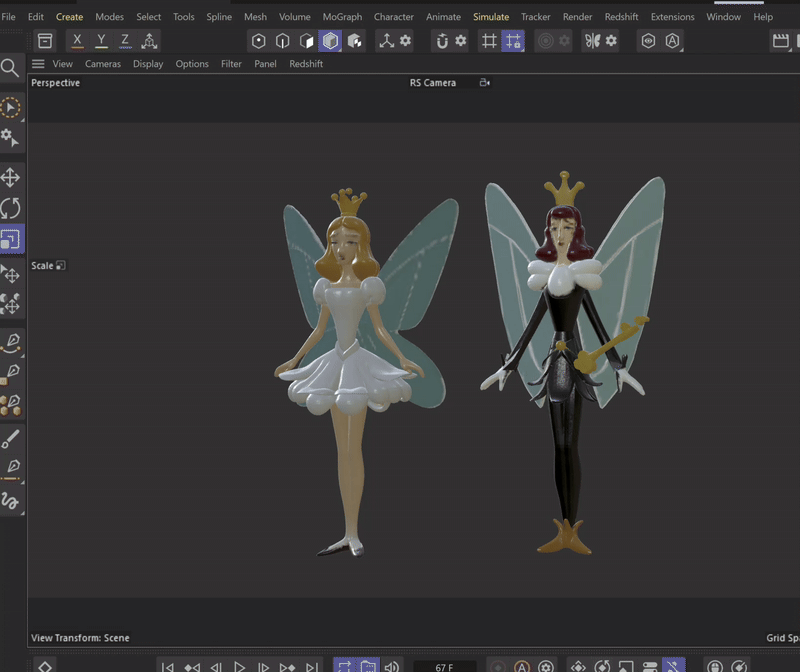Open the viewport hamburger menu
The height and width of the screenshot is (672, 800).
(38, 64)
